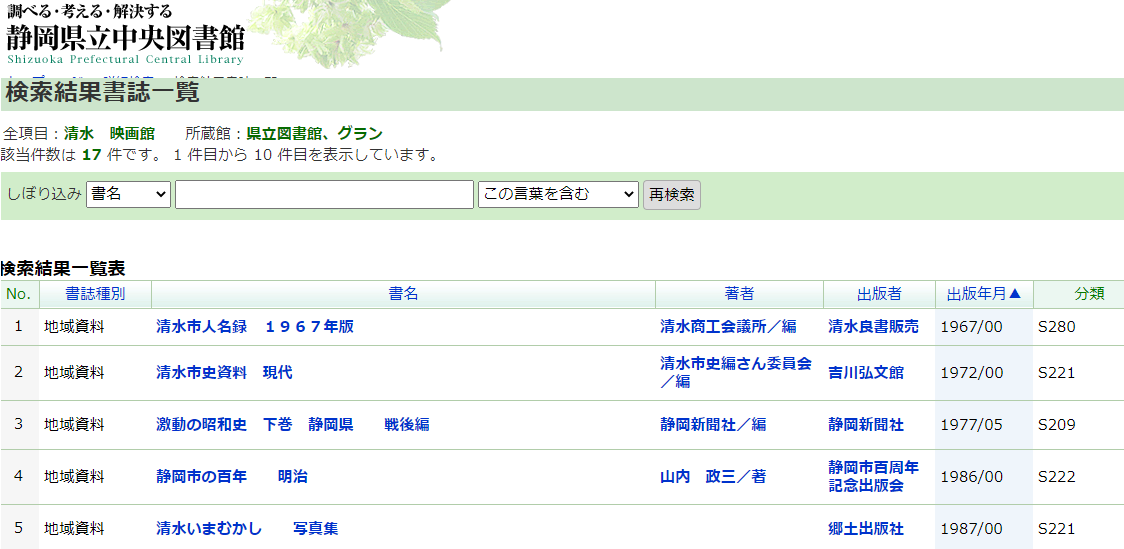Click publisher 静岡新聞社 in row 3
The image size is (1124, 549).
866,425
